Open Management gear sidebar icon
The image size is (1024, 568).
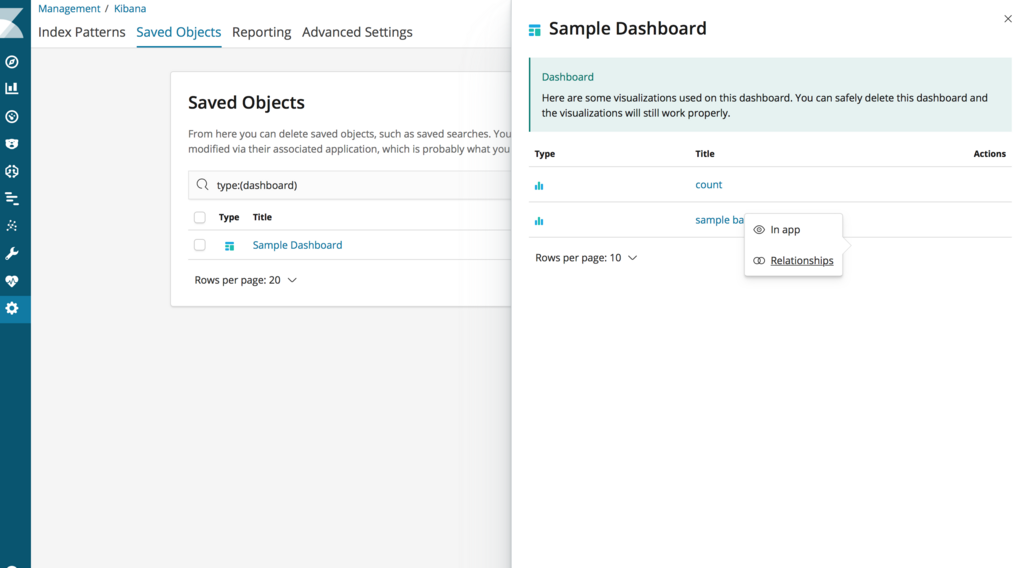[x=12, y=308]
